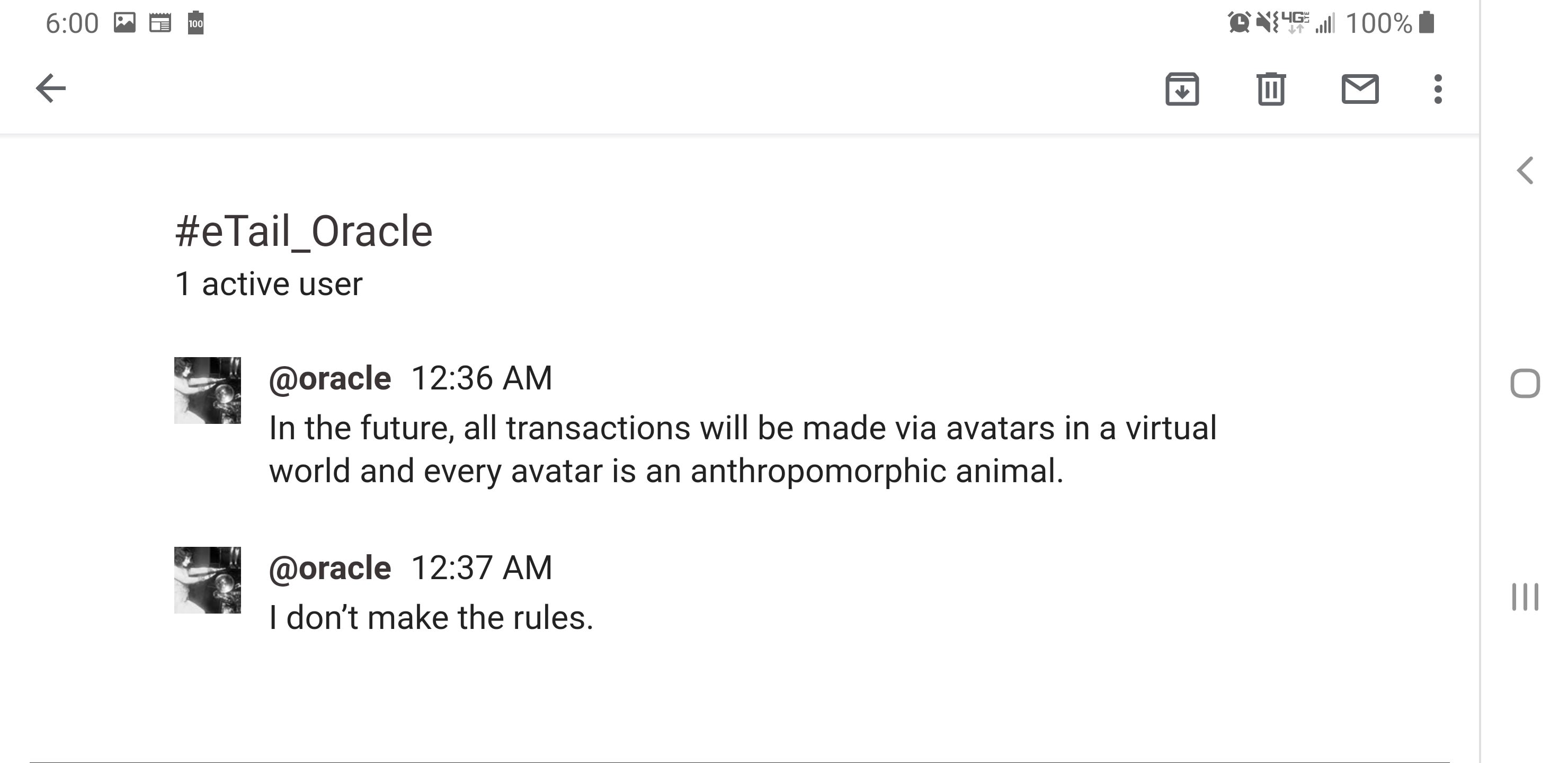
Task: Archive this message using the archive icon
Action: point(1181,90)
